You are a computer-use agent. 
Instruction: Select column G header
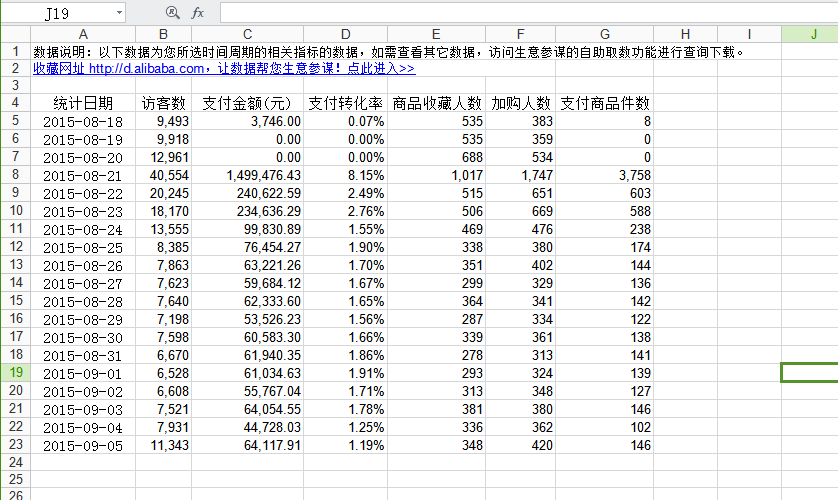[605, 34]
